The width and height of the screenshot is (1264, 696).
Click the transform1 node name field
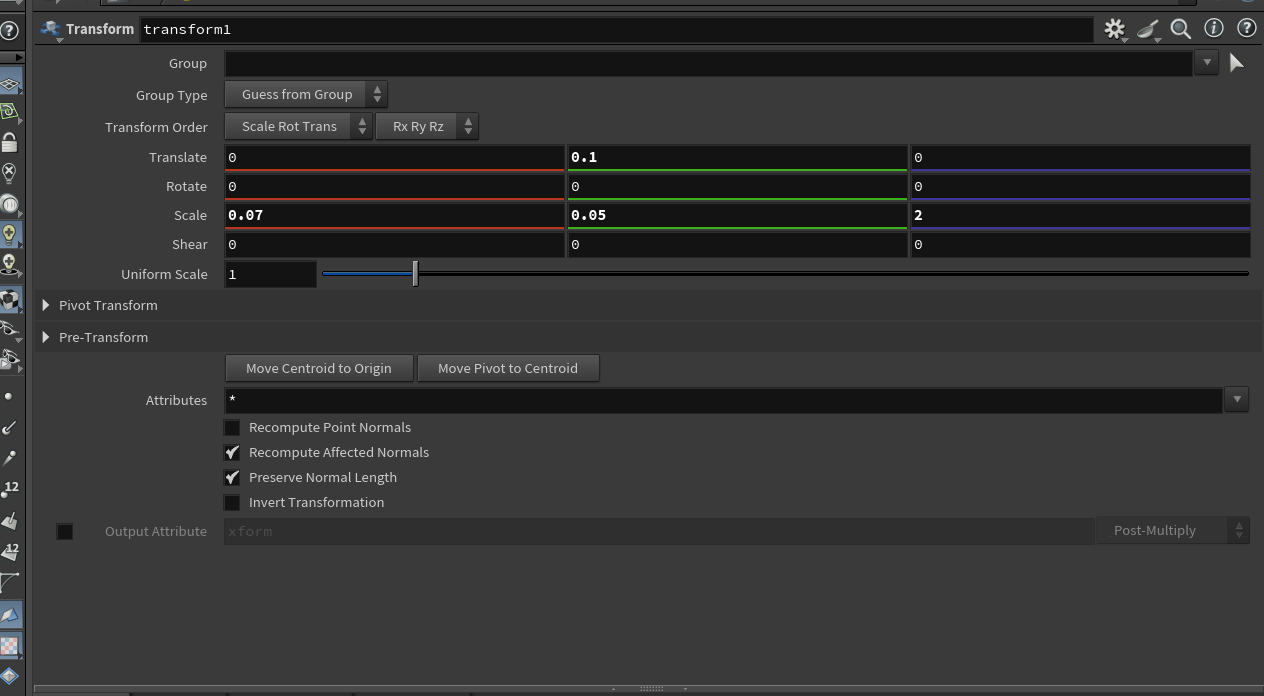[x=616, y=29]
